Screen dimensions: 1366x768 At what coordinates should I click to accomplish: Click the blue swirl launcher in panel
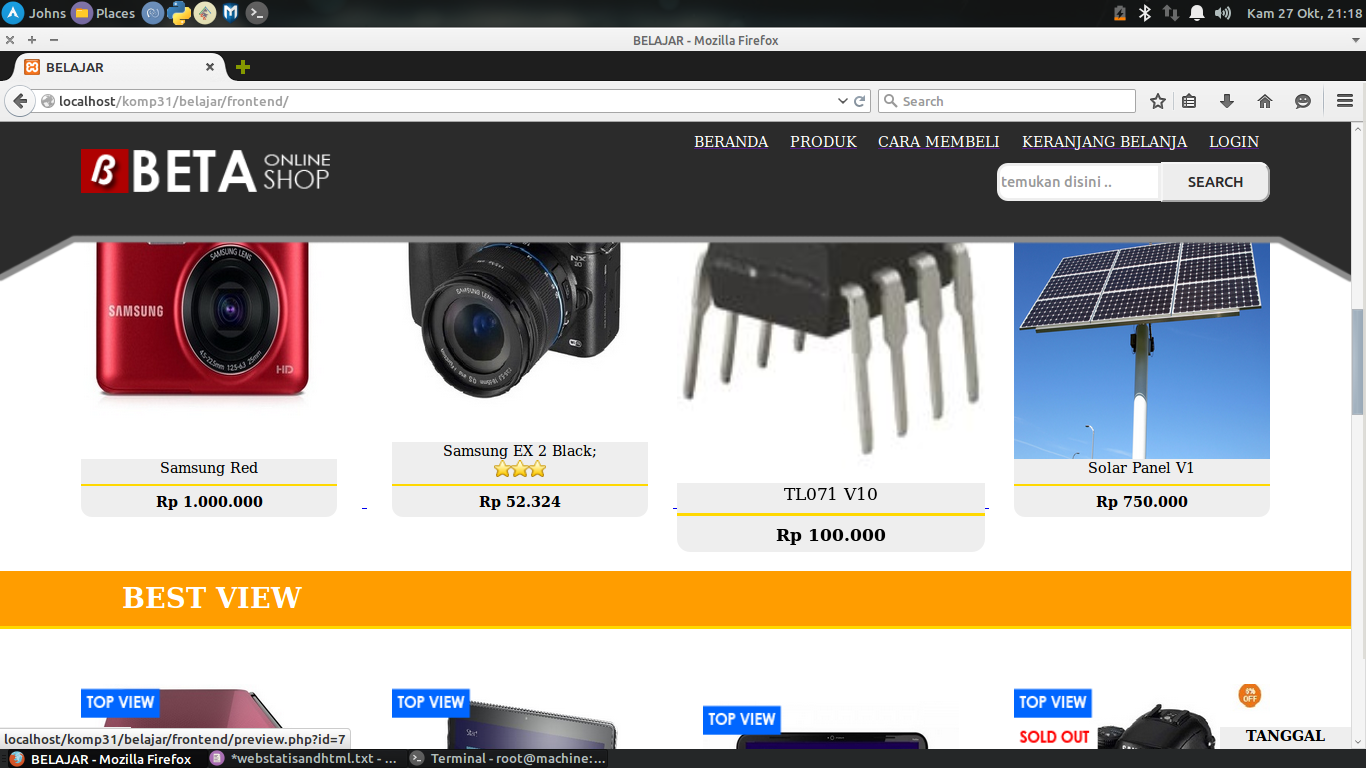point(153,13)
